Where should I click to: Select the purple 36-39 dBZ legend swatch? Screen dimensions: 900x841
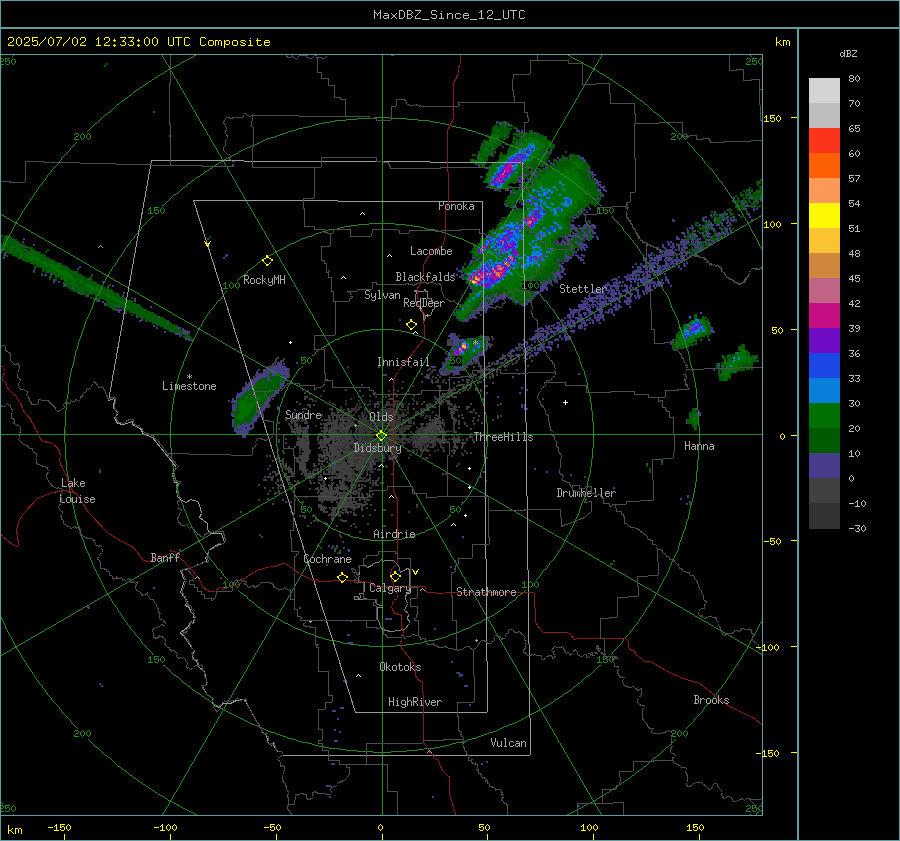[824, 340]
